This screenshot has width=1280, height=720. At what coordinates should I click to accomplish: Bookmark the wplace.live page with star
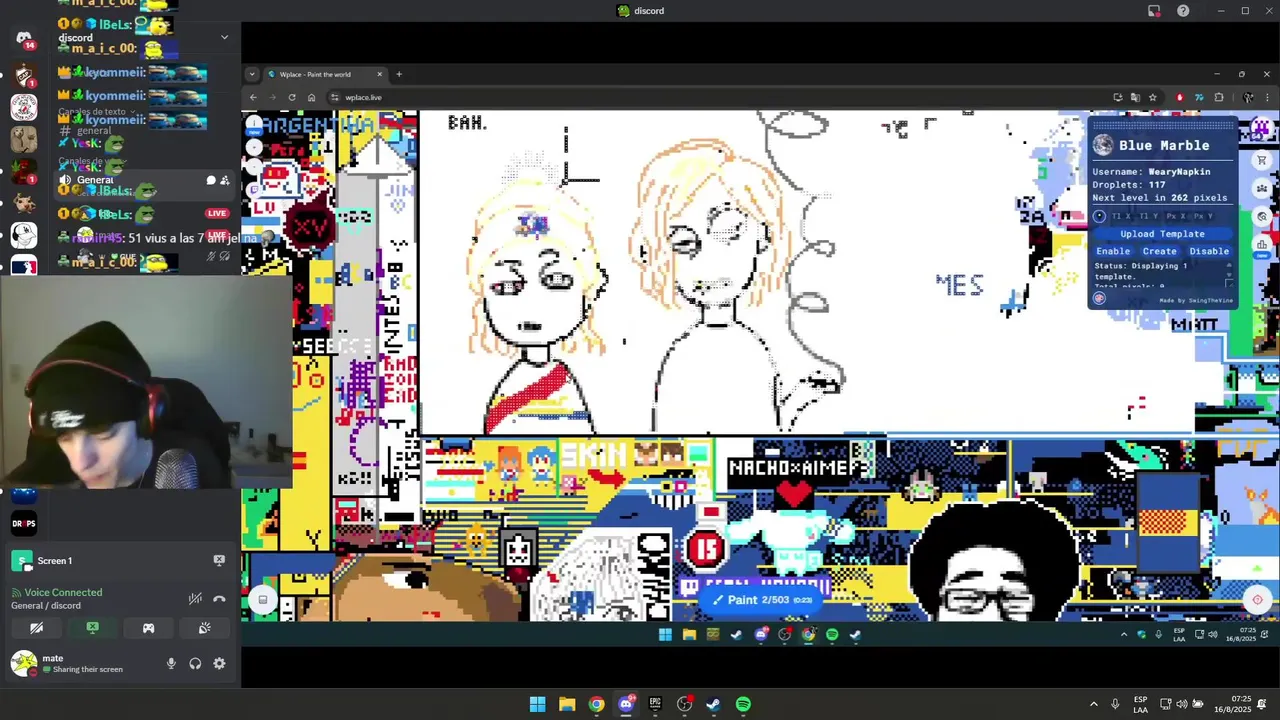(x=1152, y=97)
